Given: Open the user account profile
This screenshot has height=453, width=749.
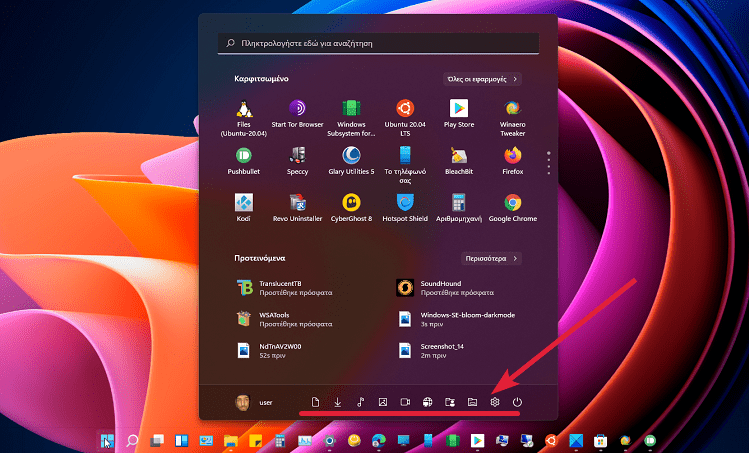Looking at the screenshot, I should [254, 402].
